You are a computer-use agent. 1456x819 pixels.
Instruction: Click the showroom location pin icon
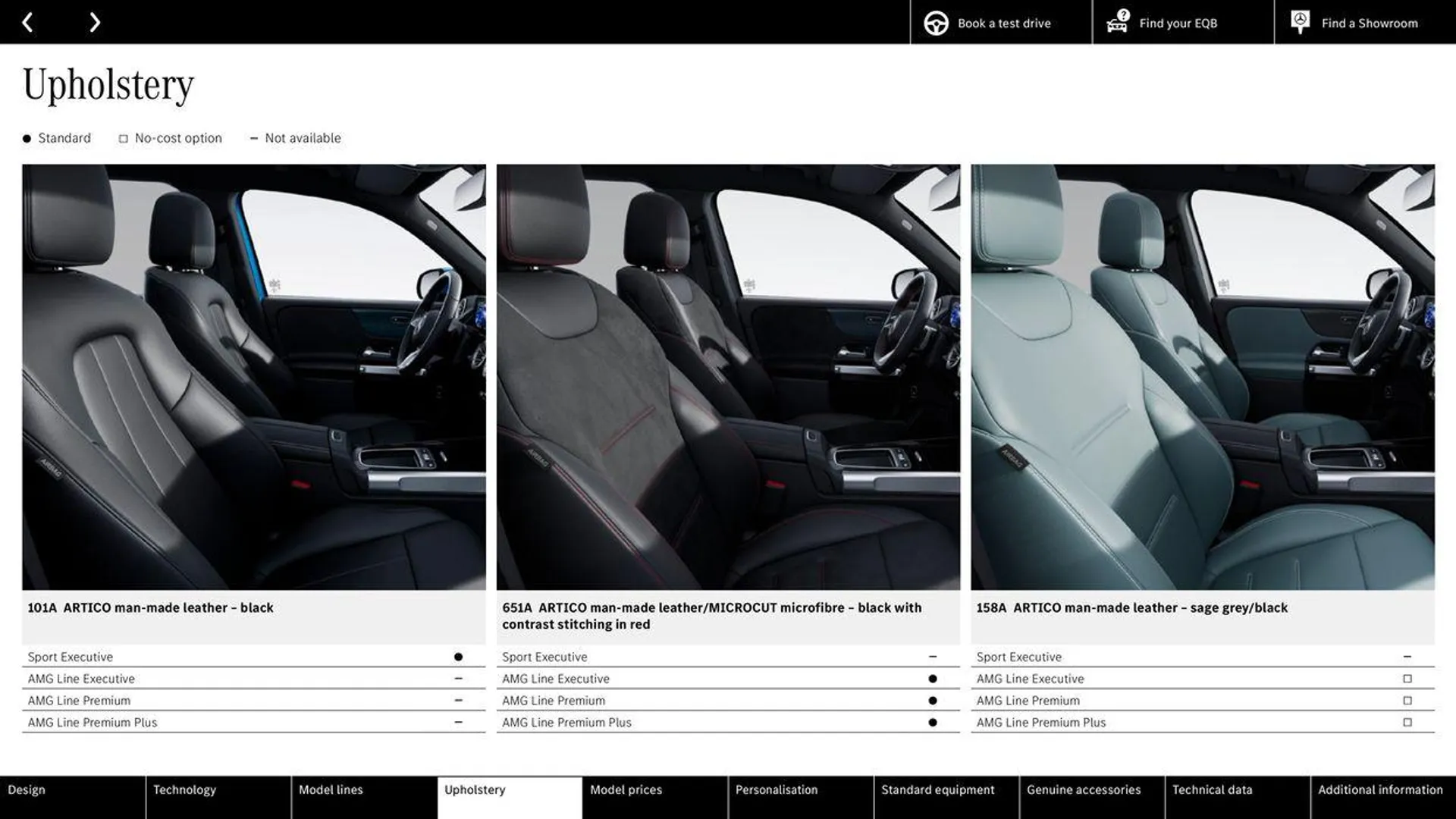[1300, 21]
